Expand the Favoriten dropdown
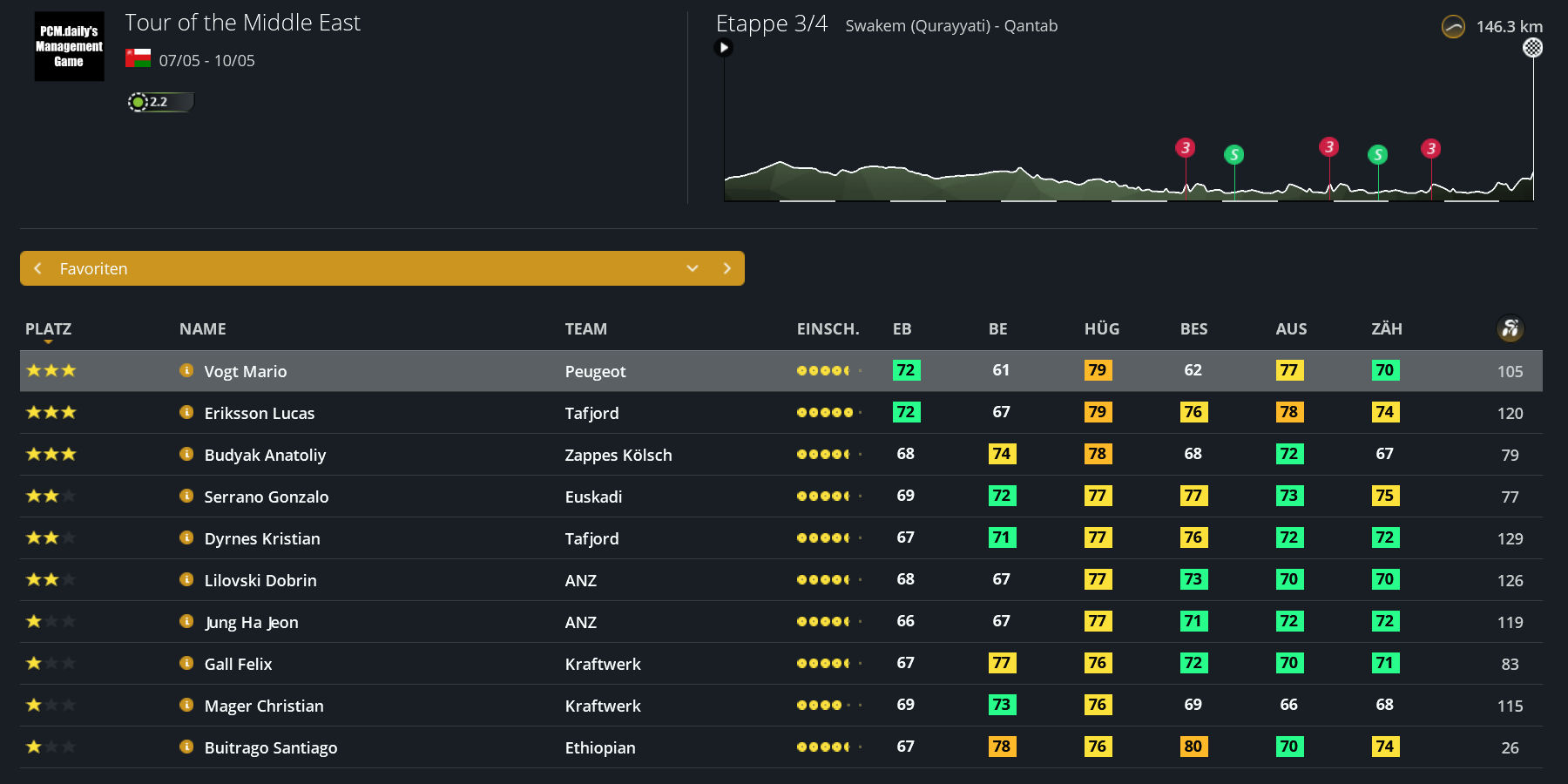The width and height of the screenshot is (1568, 784). point(693,268)
